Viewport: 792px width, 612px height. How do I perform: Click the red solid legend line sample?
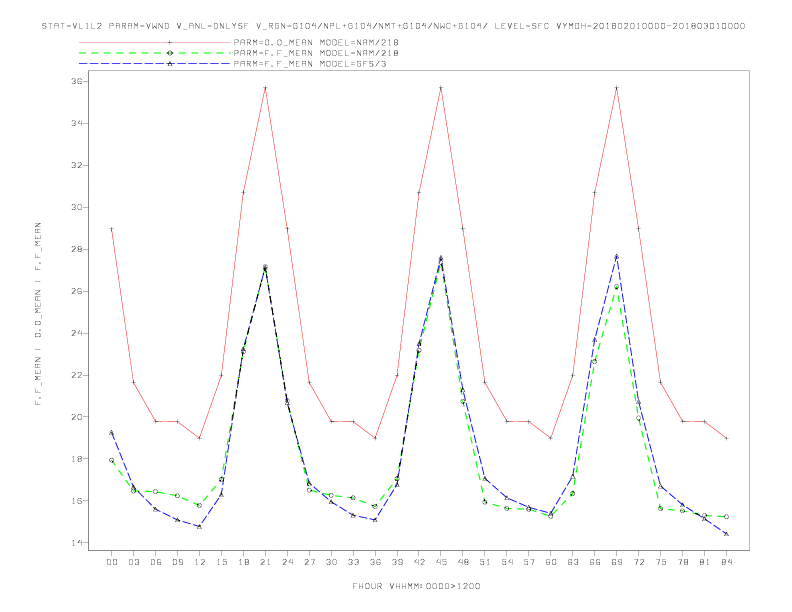click(155, 42)
